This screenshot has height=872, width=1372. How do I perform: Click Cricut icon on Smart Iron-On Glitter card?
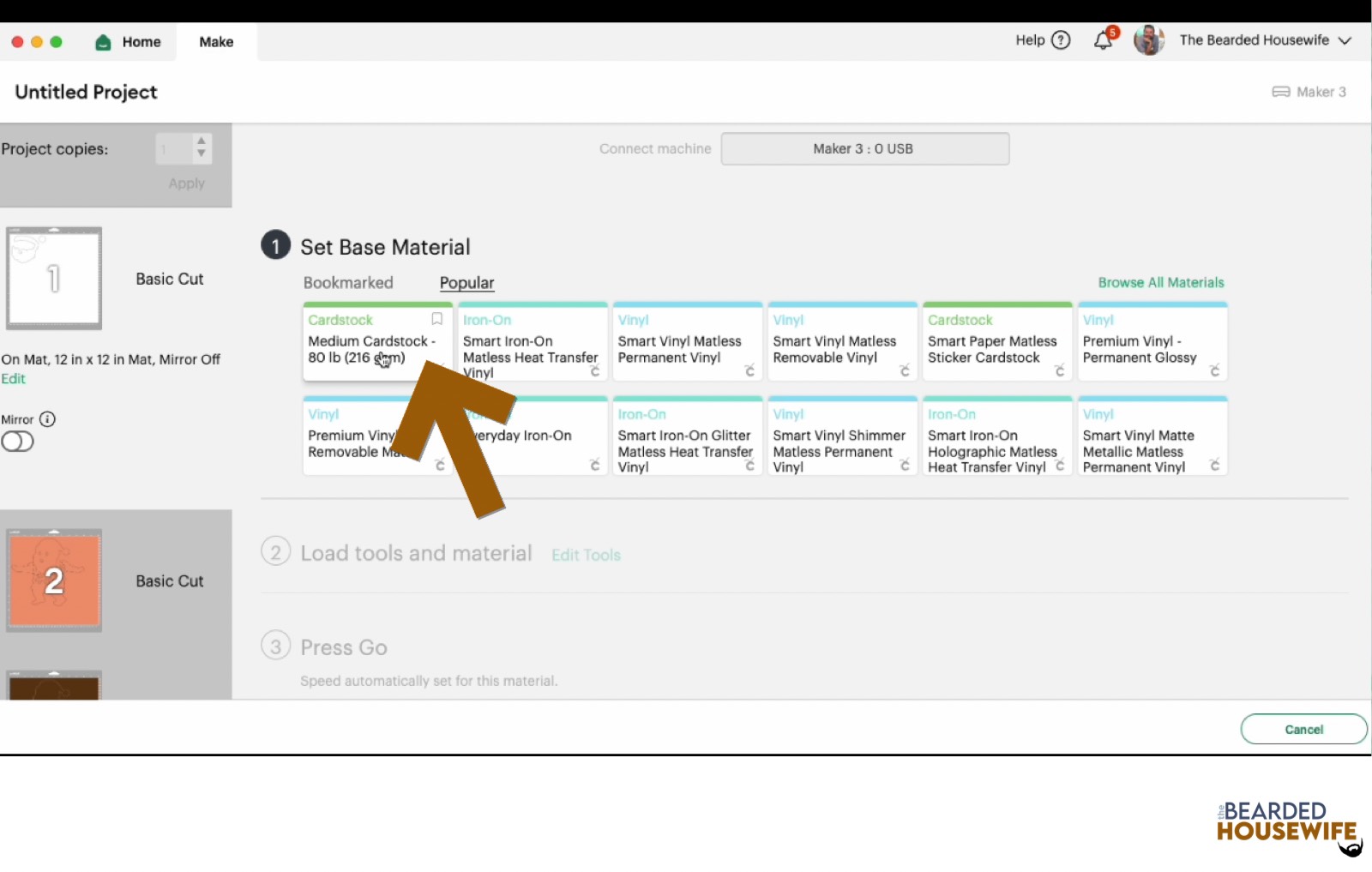750,465
